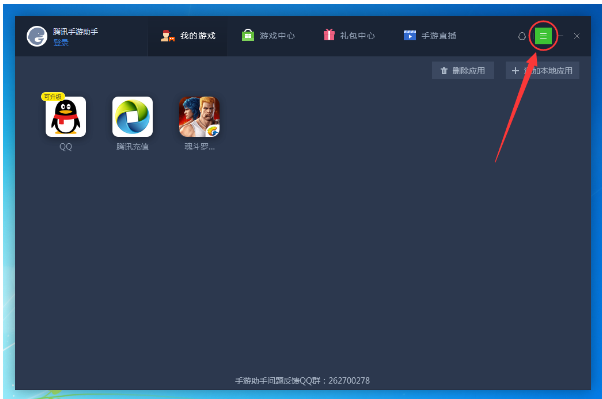
Task: Click the QQ label text
Action: 66,147
